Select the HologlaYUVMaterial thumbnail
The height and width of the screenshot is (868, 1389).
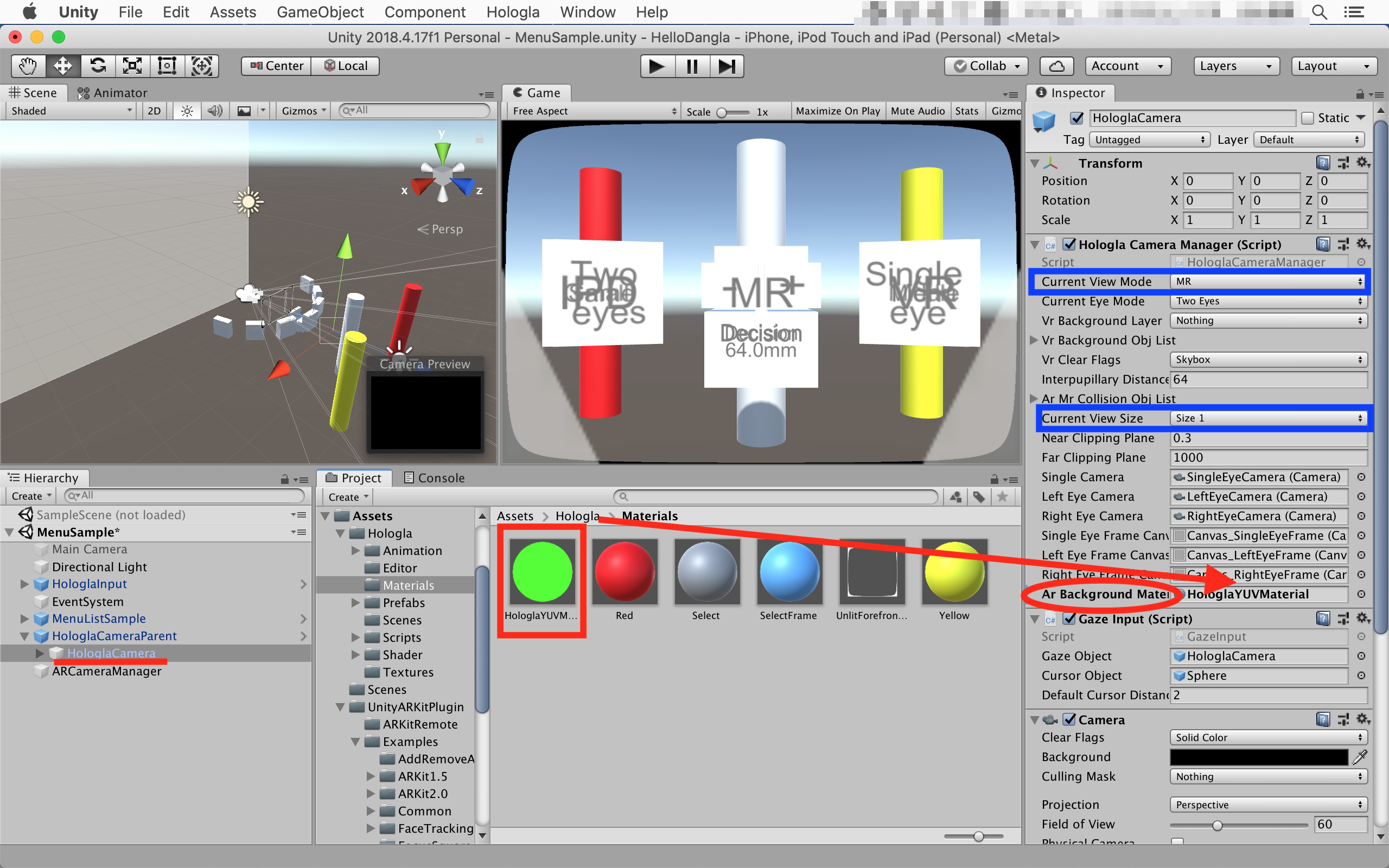542,572
